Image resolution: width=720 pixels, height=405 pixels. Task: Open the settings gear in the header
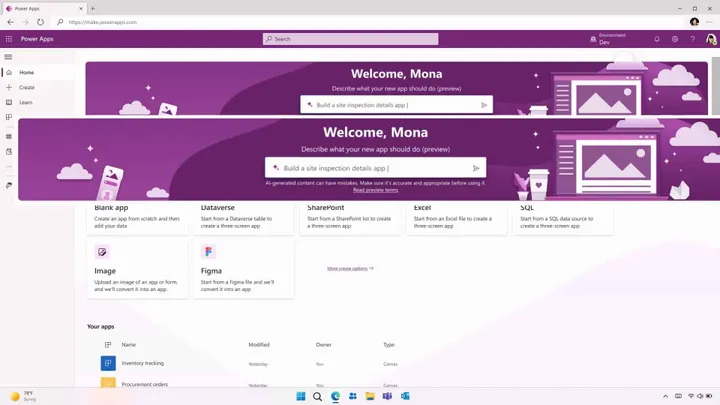(675, 39)
